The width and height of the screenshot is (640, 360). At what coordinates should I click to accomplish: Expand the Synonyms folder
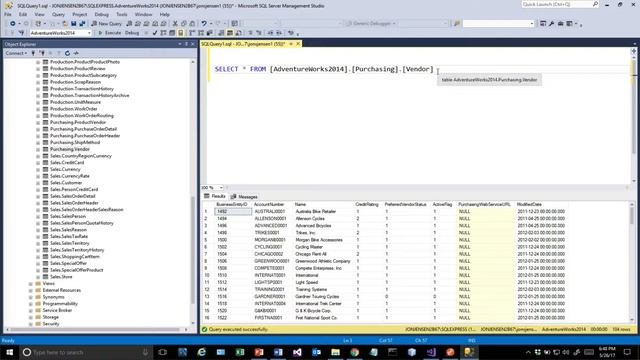31,297
